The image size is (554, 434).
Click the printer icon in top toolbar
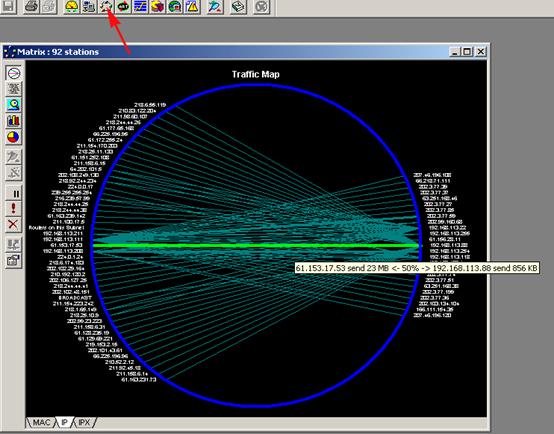click(31, 6)
